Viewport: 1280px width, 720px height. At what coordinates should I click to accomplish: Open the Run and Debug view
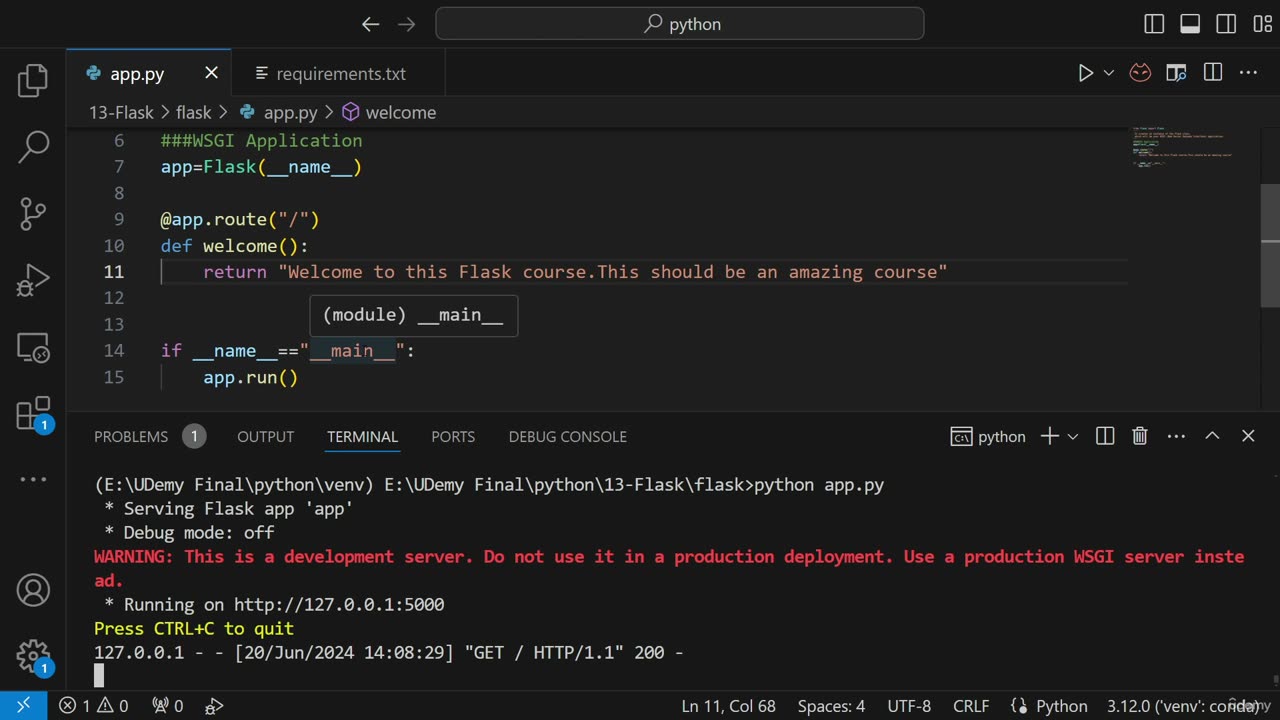point(33,280)
